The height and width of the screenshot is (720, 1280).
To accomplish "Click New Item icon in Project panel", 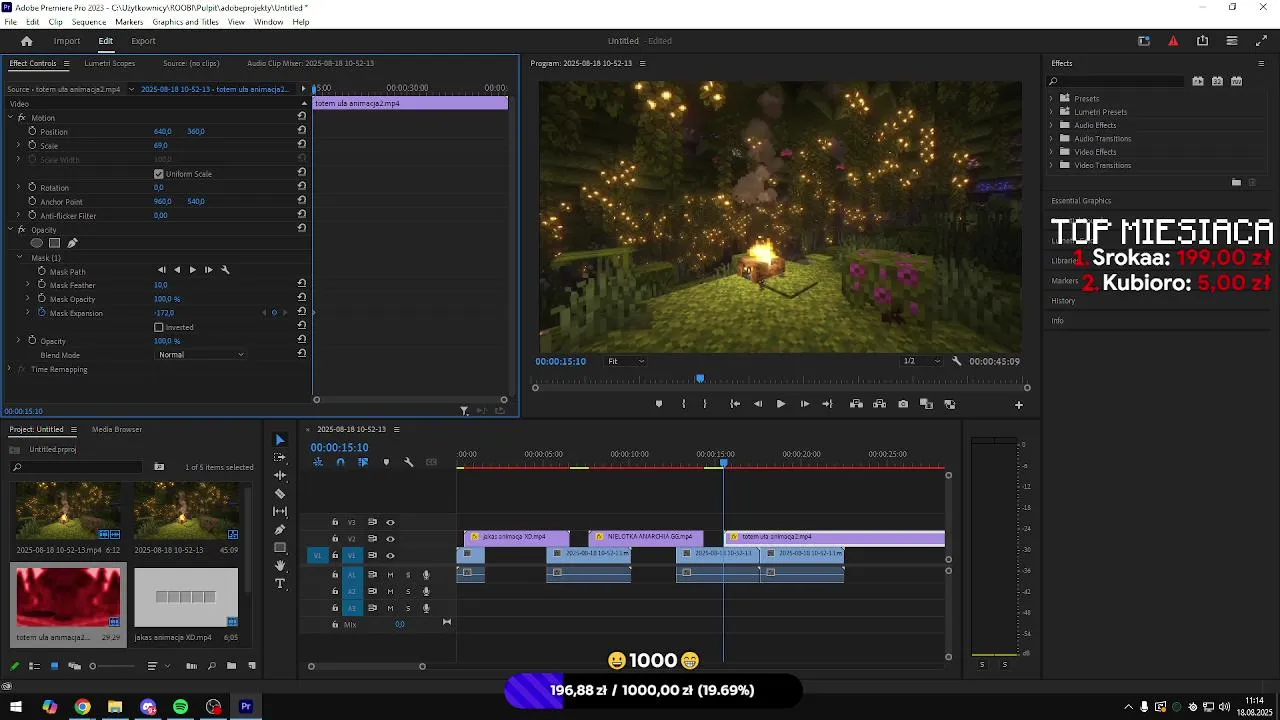I will pyautogui.click(x=252, y=666).
